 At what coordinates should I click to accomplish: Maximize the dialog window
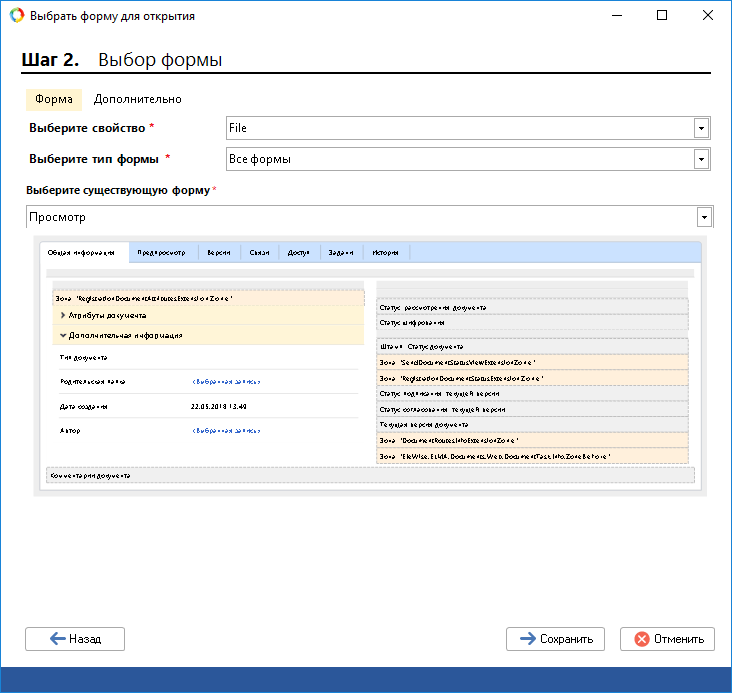tap(661, 16)
